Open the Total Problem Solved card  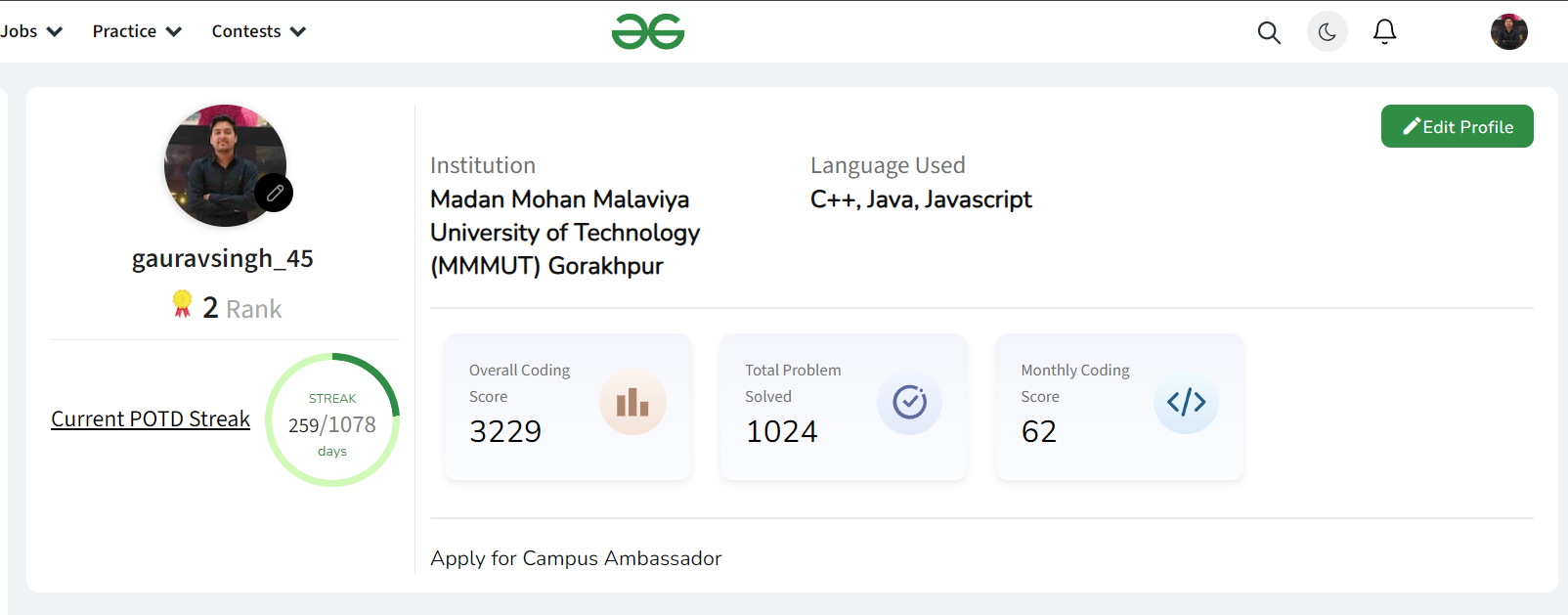click(x=844, y=407)
